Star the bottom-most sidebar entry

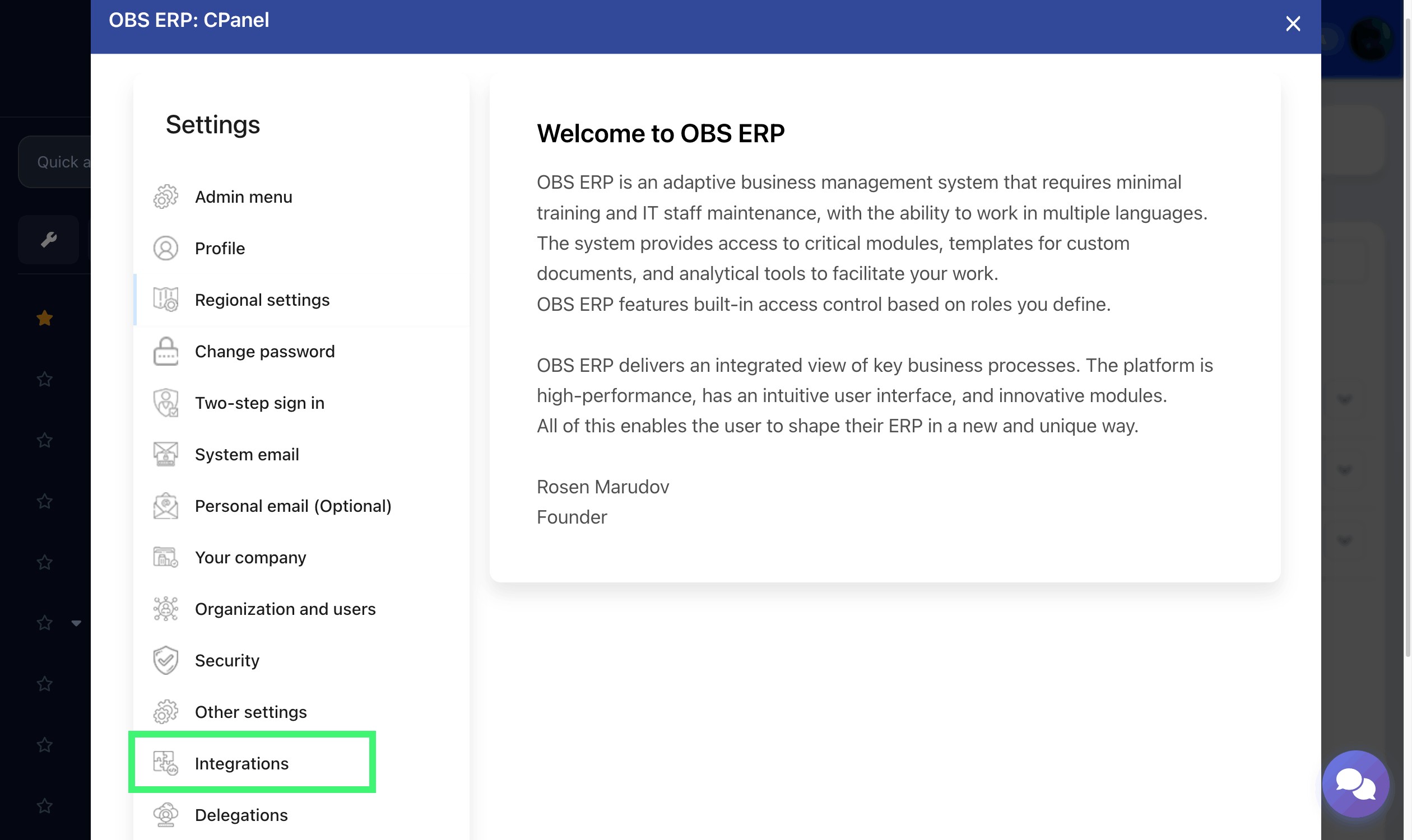44,806
